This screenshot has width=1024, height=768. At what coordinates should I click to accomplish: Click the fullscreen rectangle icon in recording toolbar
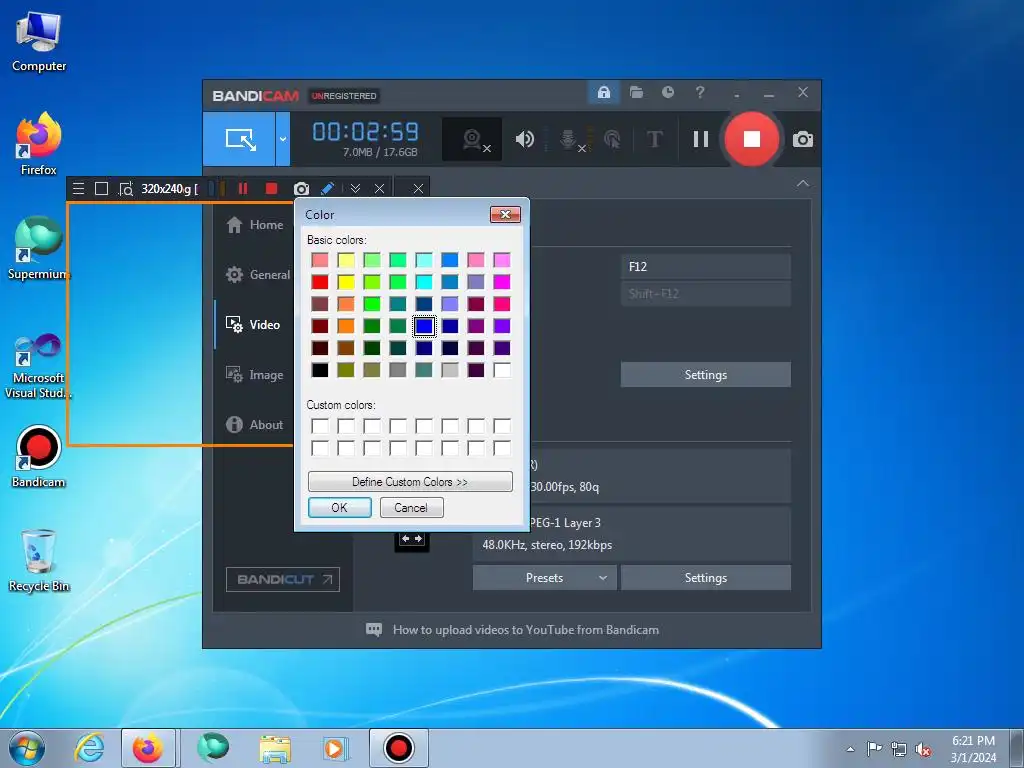coord(101,189)
